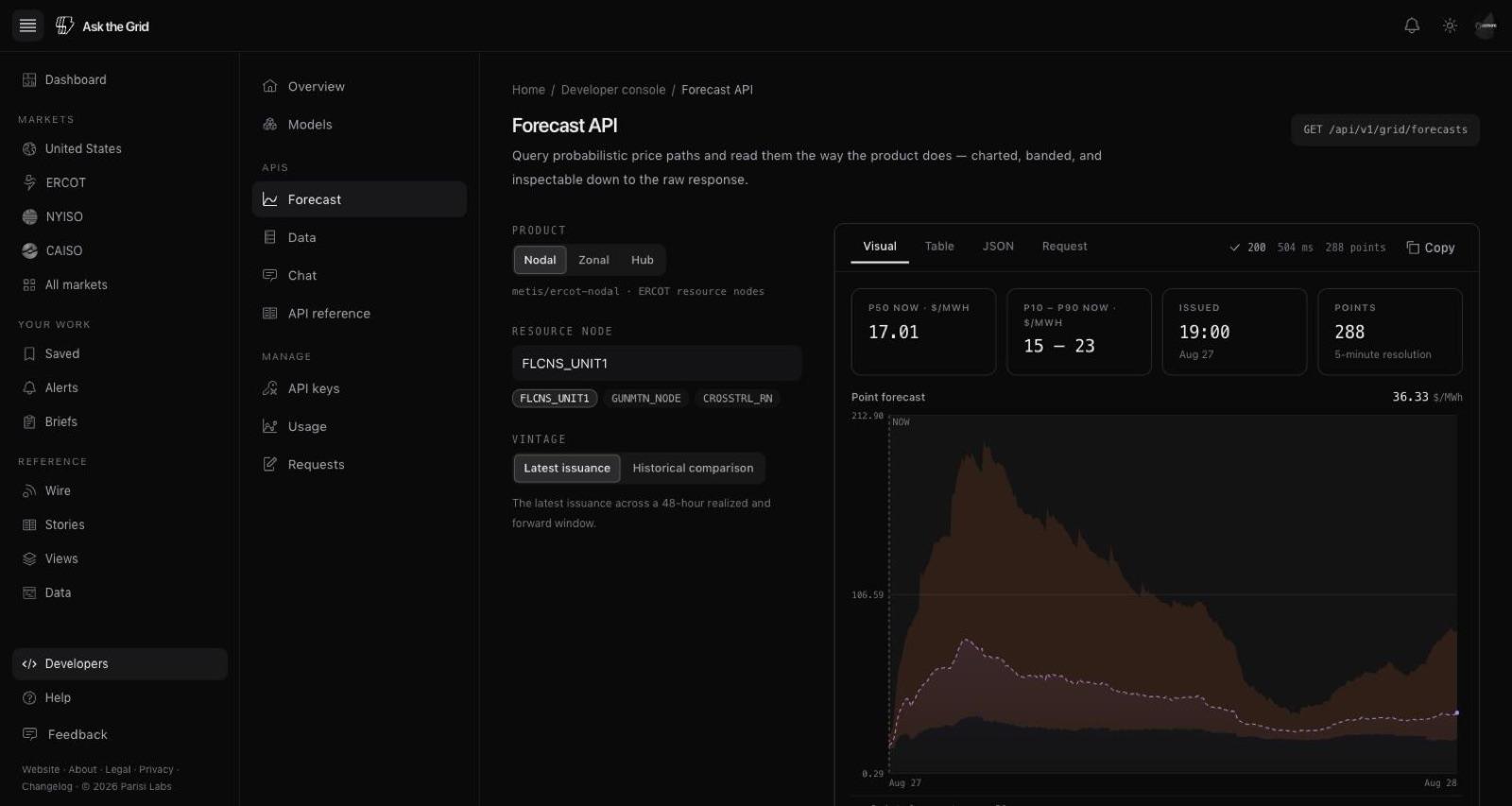This screenshot has height=806, width=1512.
Task: Open the Requests manage page
Action: (359, 465)
